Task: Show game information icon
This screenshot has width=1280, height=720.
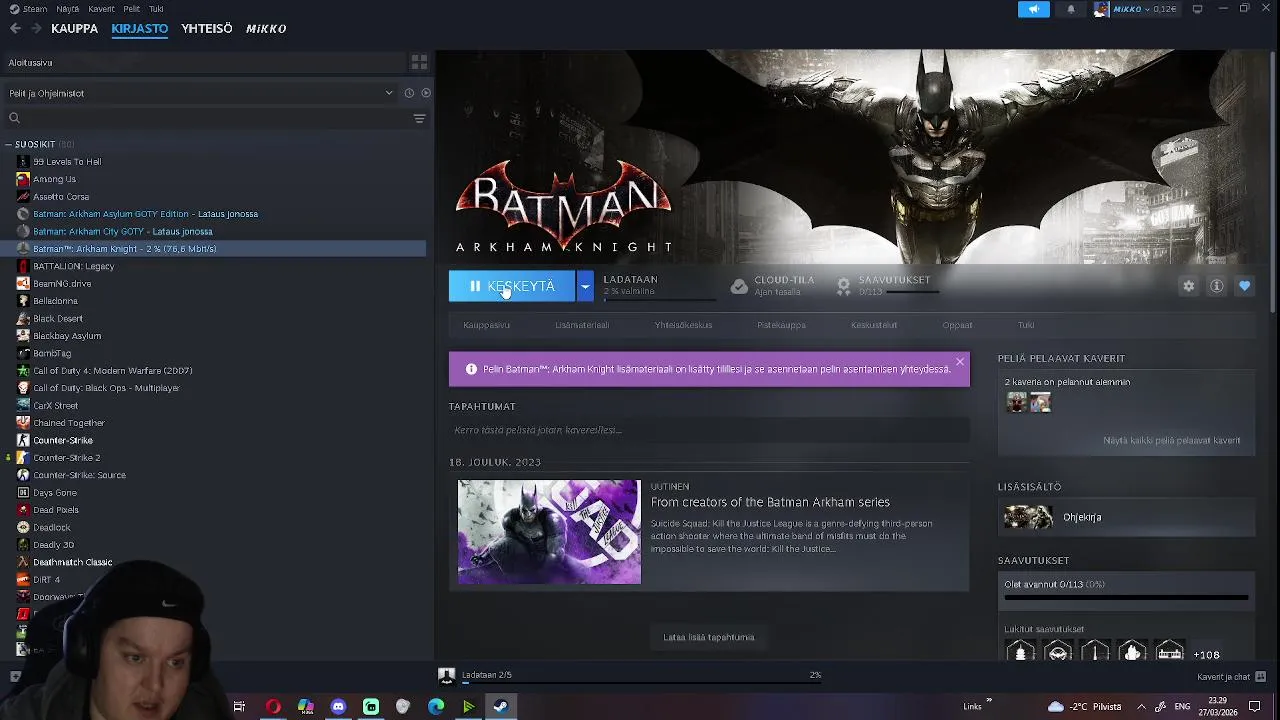Action: pyautogui.click(x=1216, y=286)
